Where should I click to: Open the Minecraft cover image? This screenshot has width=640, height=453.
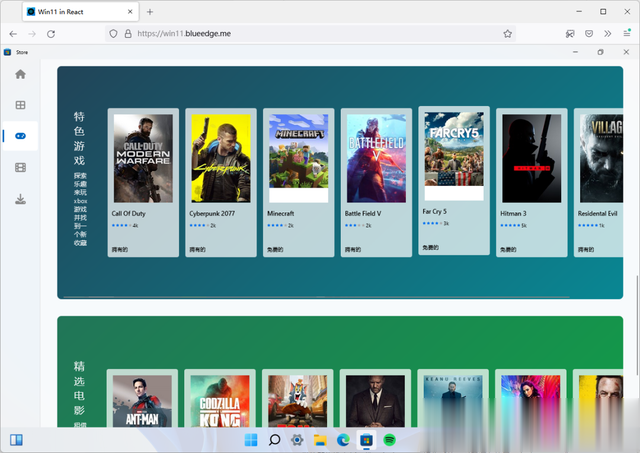(299, 158)
